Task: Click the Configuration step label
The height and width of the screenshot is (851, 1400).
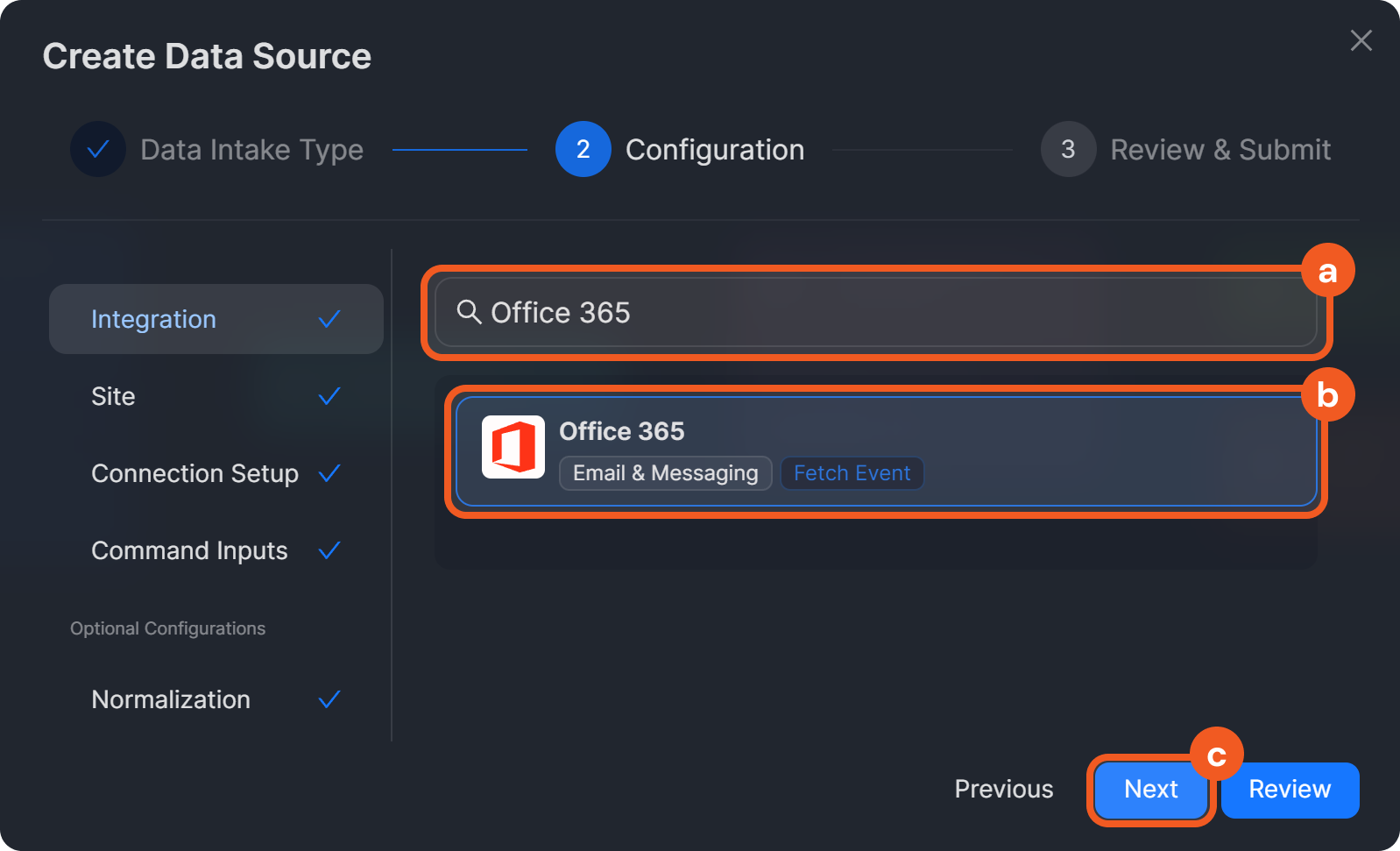Action: [715, 150]
